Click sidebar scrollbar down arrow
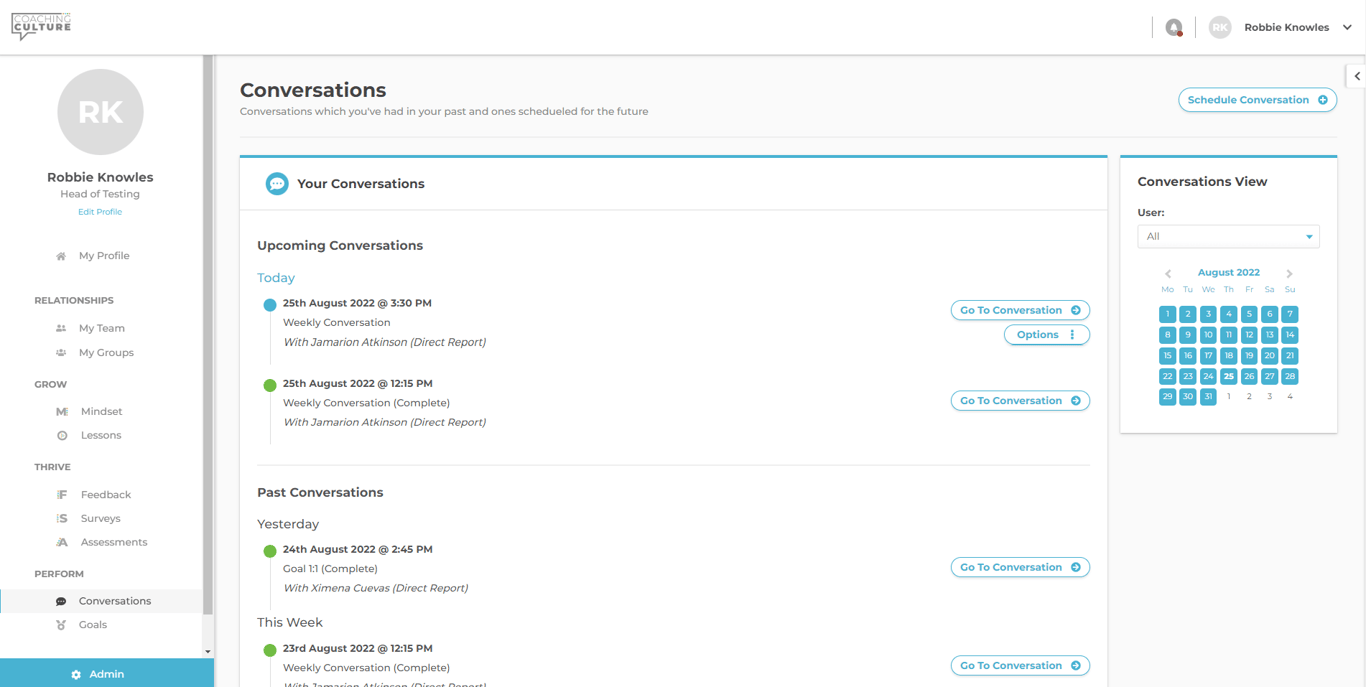 [208, 652]
